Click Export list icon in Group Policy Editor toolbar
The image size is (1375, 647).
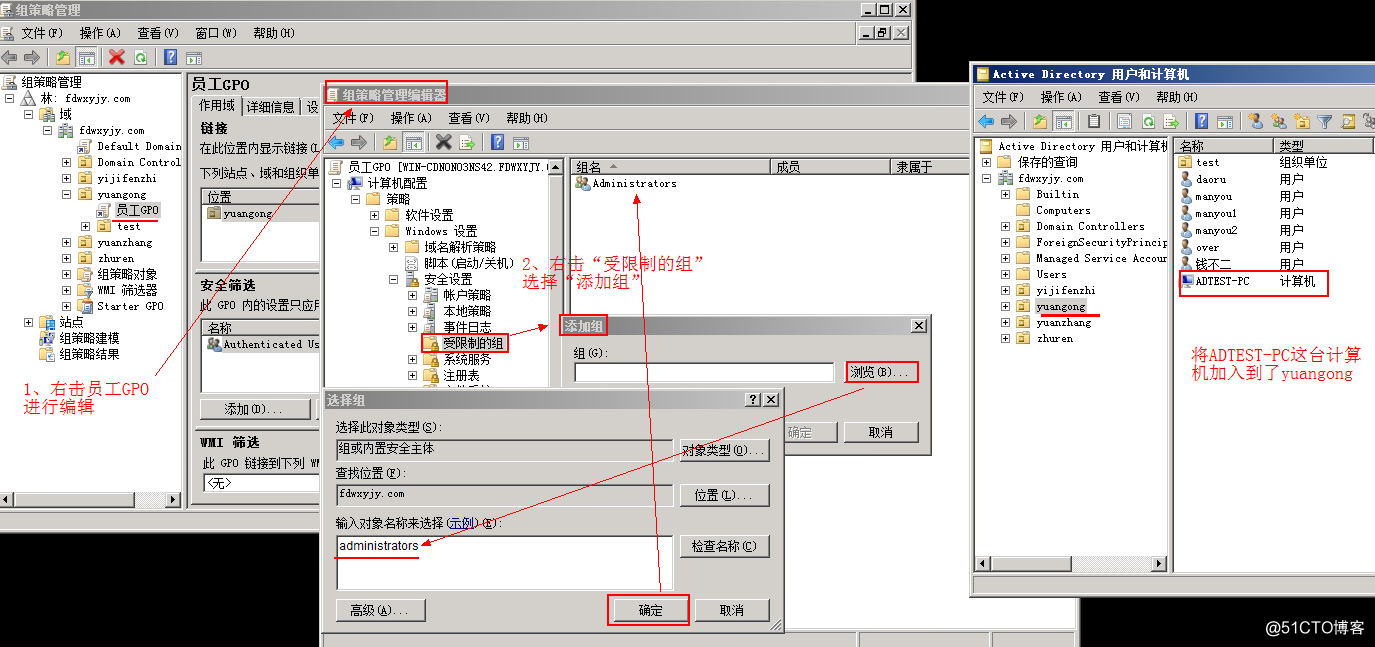pyautogui.click(x=467, y=143)
